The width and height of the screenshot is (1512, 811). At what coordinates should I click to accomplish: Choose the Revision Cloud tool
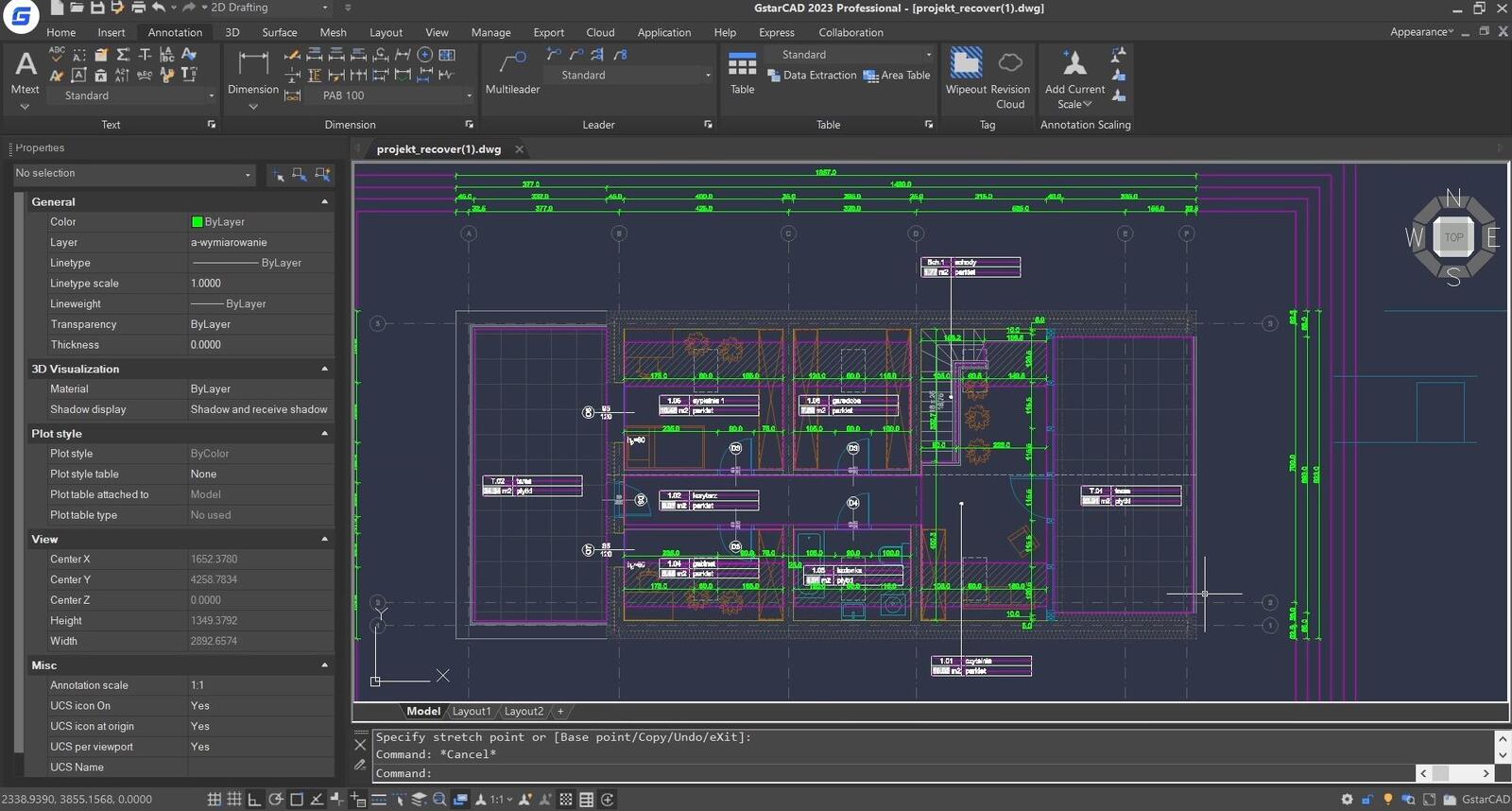(x=1010, y=64)
